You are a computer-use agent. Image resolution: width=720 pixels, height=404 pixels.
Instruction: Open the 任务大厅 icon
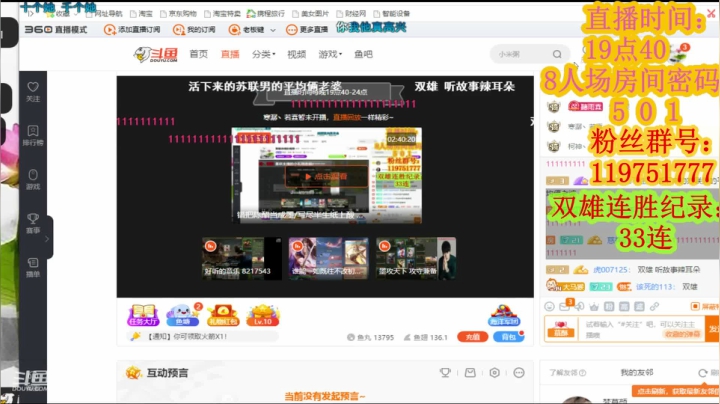point(143,315)
